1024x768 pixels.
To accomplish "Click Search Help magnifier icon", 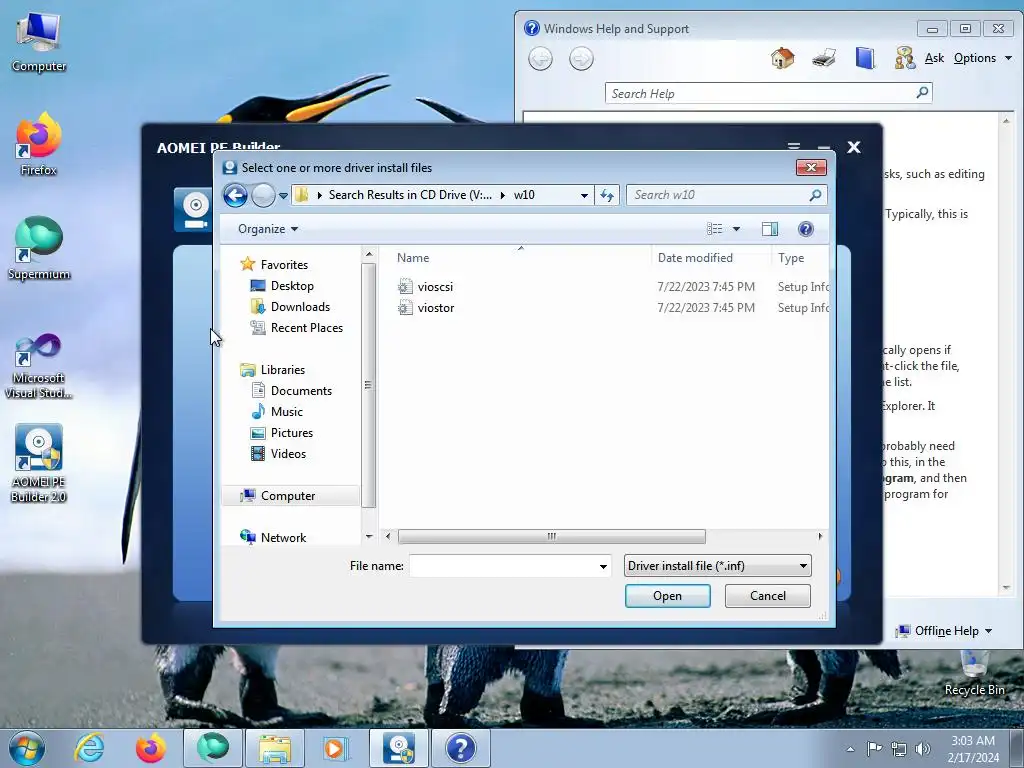I will pos(922,93).
